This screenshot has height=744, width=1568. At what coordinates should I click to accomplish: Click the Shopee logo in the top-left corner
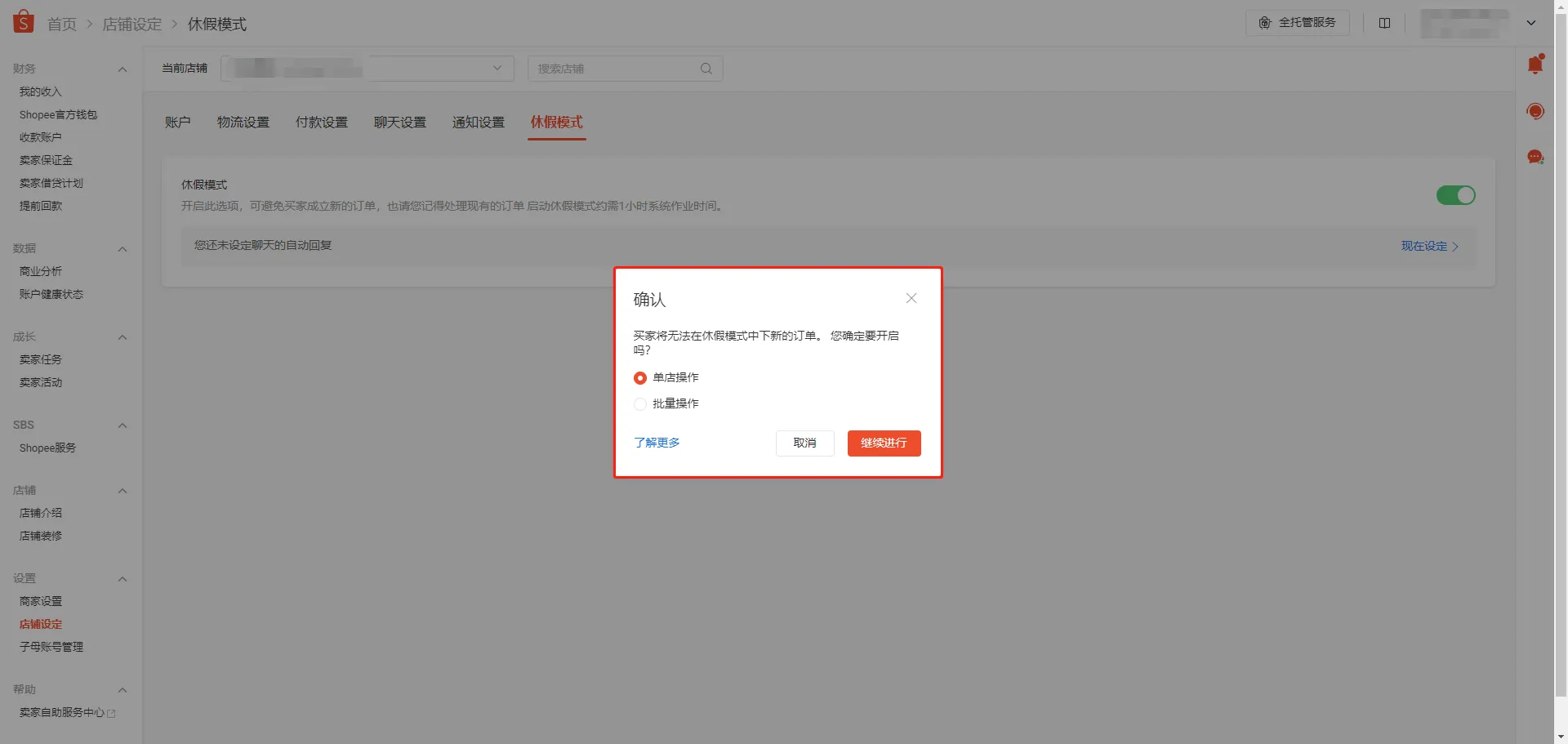click(23, 21)
